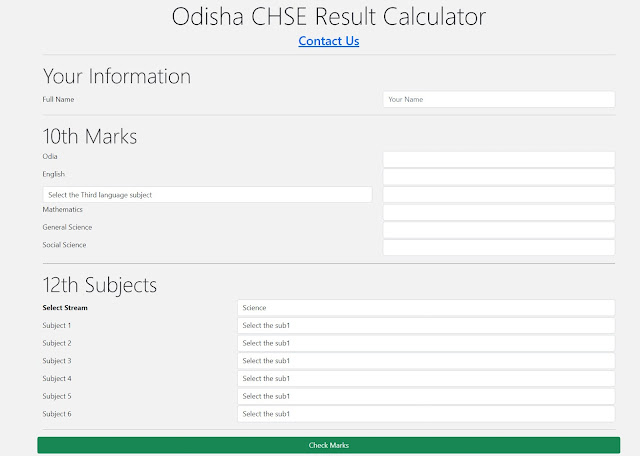Click the Subject 5 label
The width and height of the screenshot is (640, 456).
57,396
